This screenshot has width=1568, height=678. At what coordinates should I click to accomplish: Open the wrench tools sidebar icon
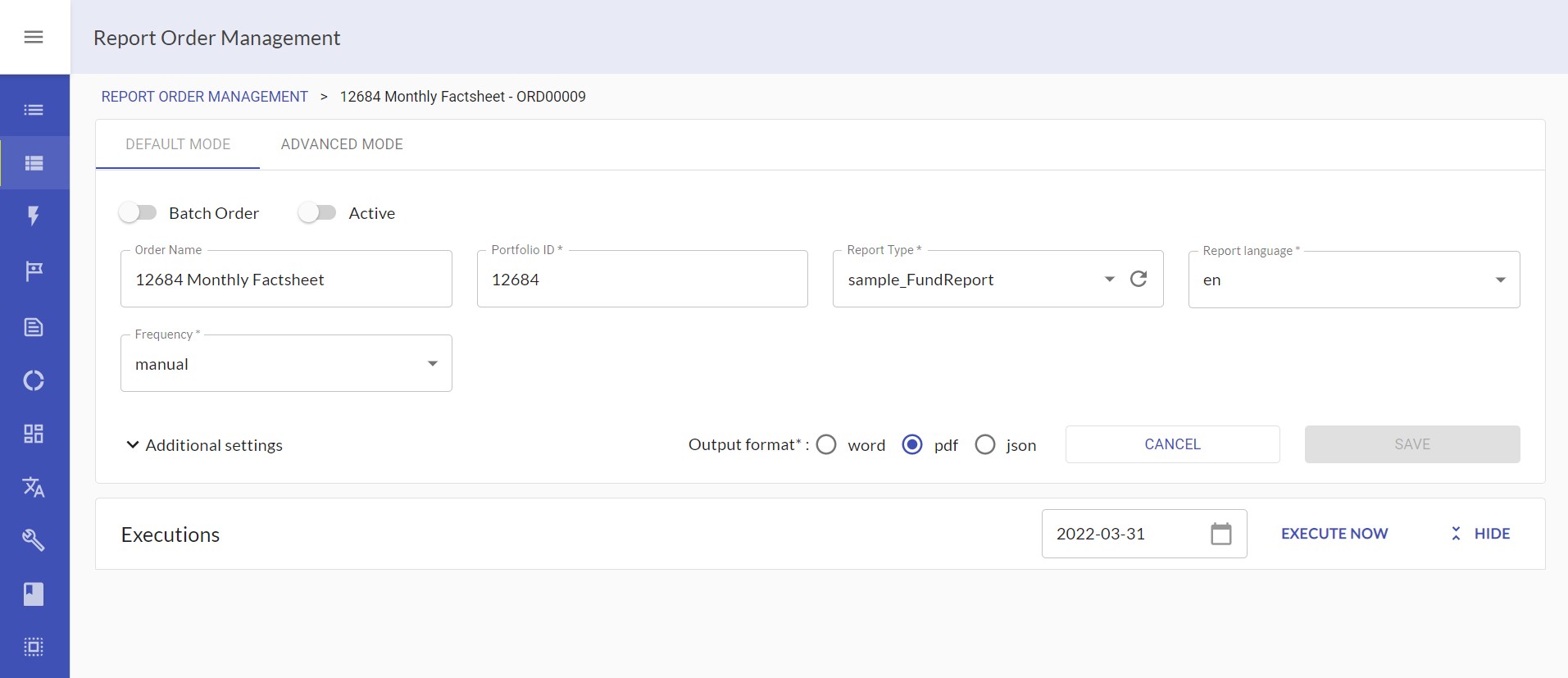34,540
